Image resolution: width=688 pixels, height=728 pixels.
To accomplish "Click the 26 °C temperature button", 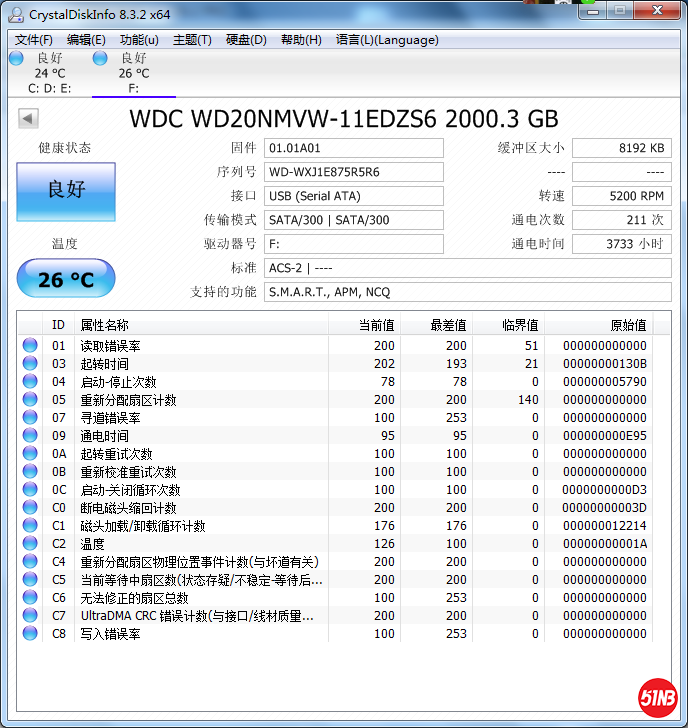I will (66, 279).
